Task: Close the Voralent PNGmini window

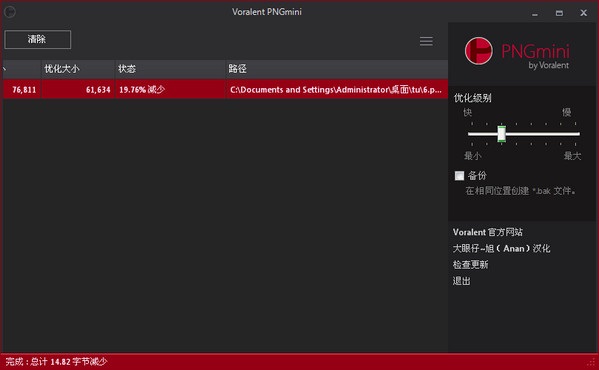Action: [x=583, y=13]
